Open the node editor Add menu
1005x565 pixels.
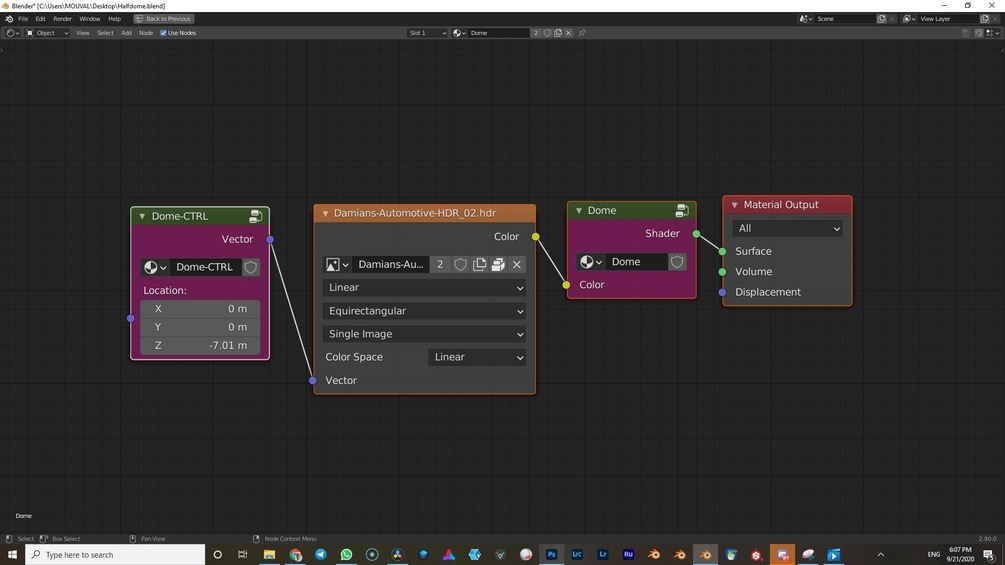(x=126, y=33)
